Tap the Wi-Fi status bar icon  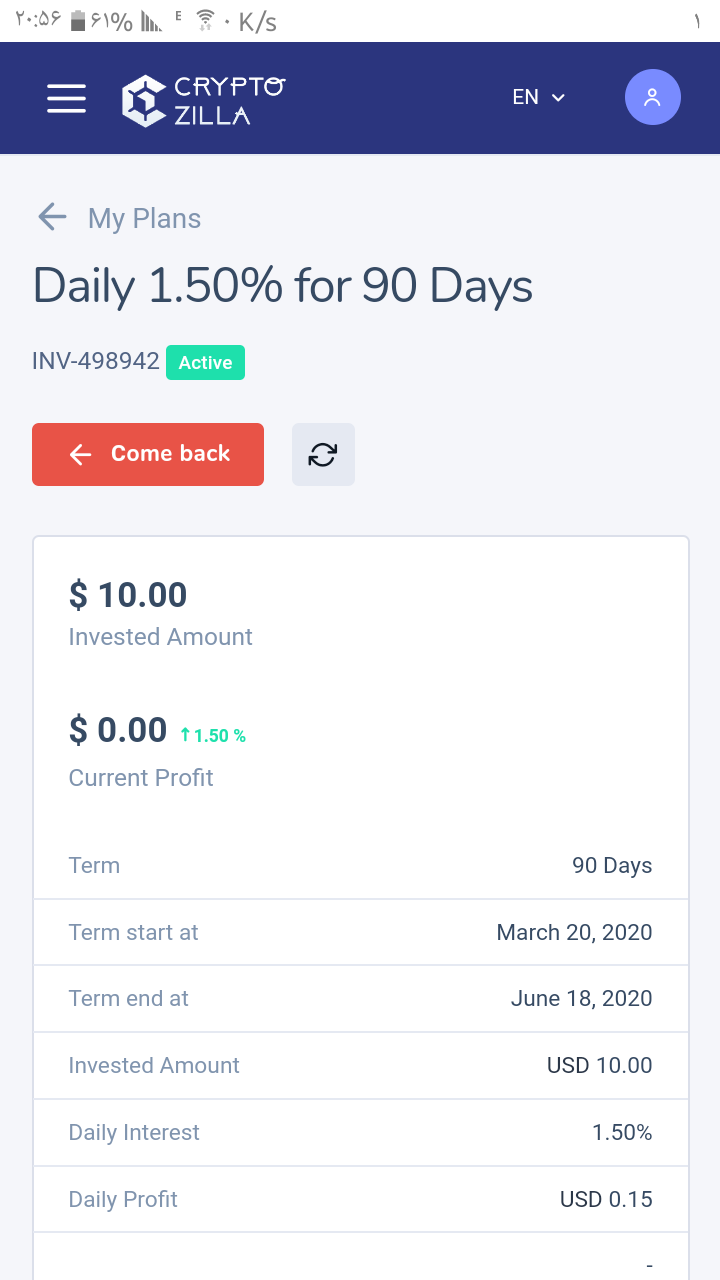[x=205, y=21]
